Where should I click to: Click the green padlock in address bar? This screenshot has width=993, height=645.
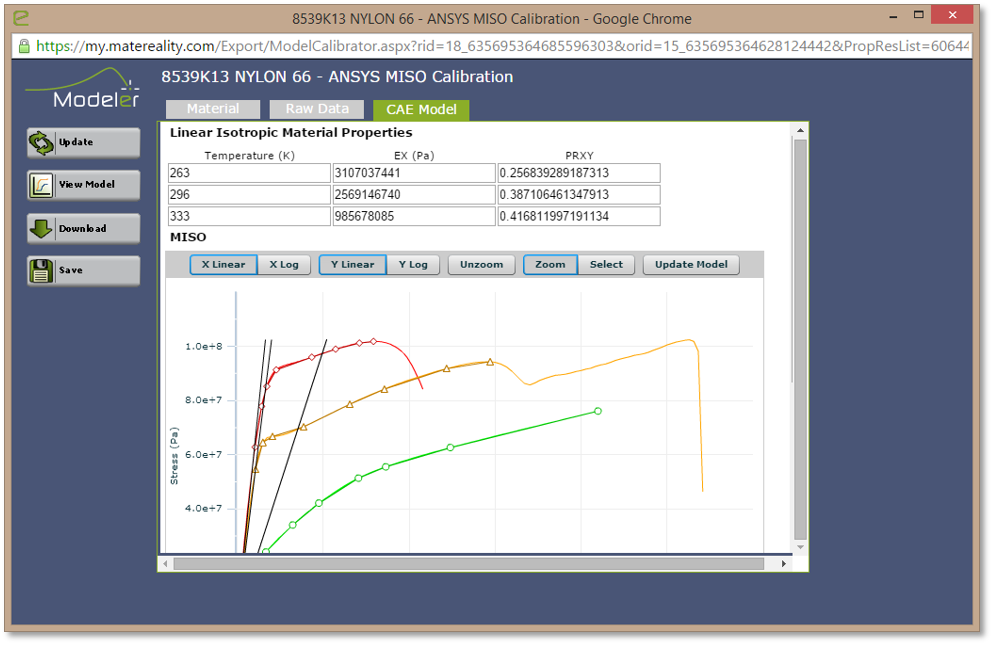click(24, 46)
